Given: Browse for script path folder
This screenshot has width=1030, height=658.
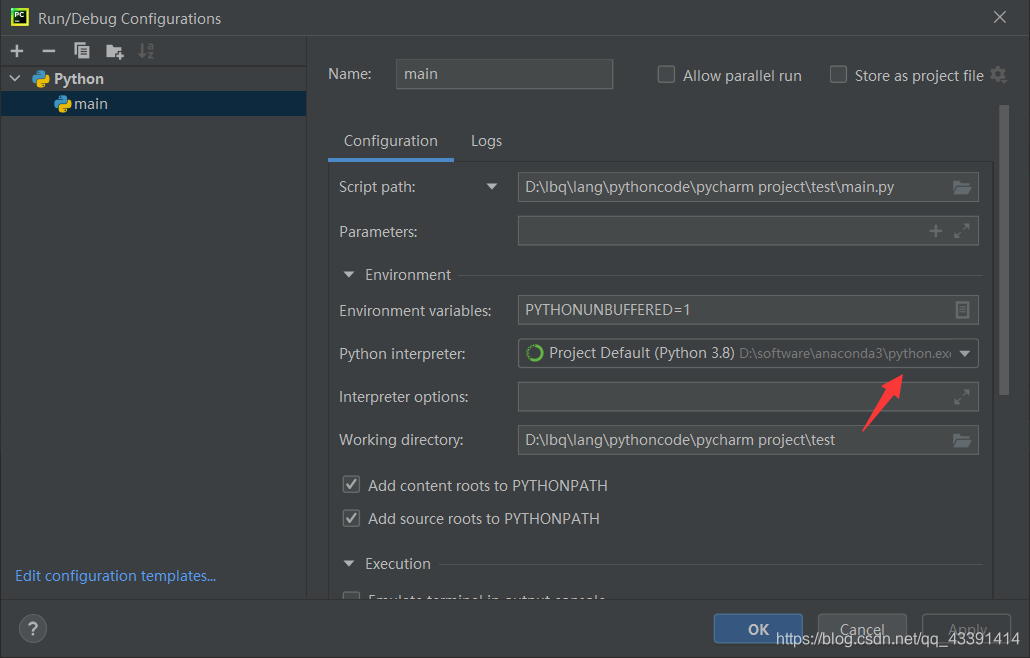Looking at the screenshot, I should point(962,187).
